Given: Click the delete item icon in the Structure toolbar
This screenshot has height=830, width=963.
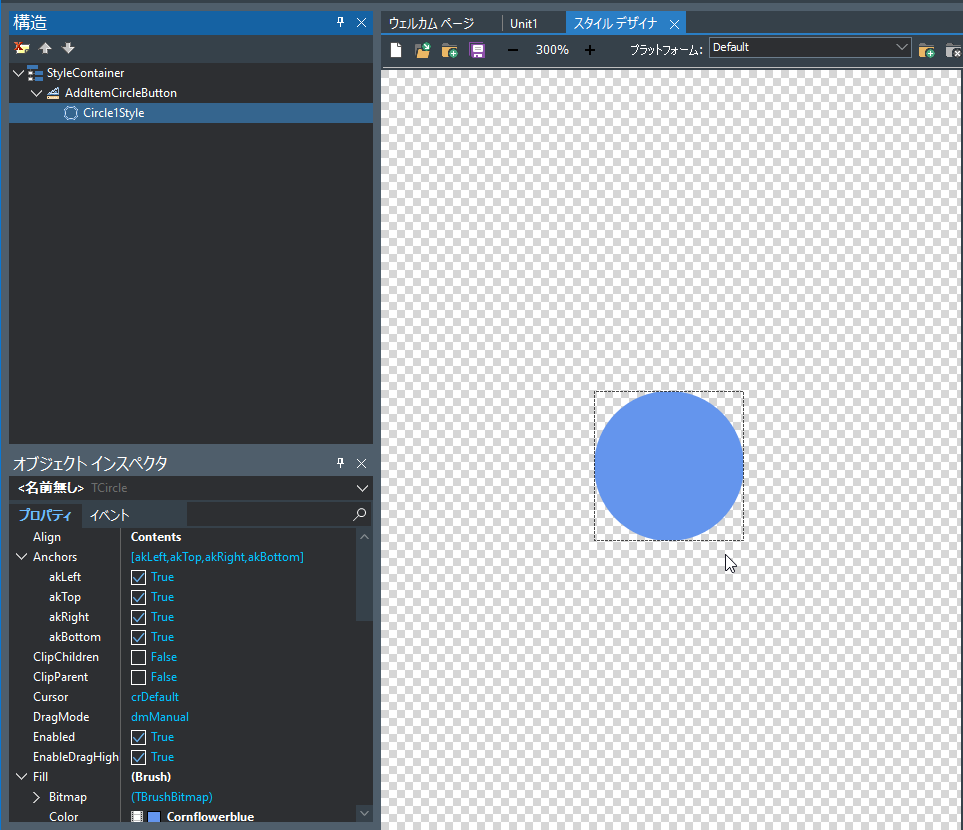Looking at the screenshot, I should (22, 48).
